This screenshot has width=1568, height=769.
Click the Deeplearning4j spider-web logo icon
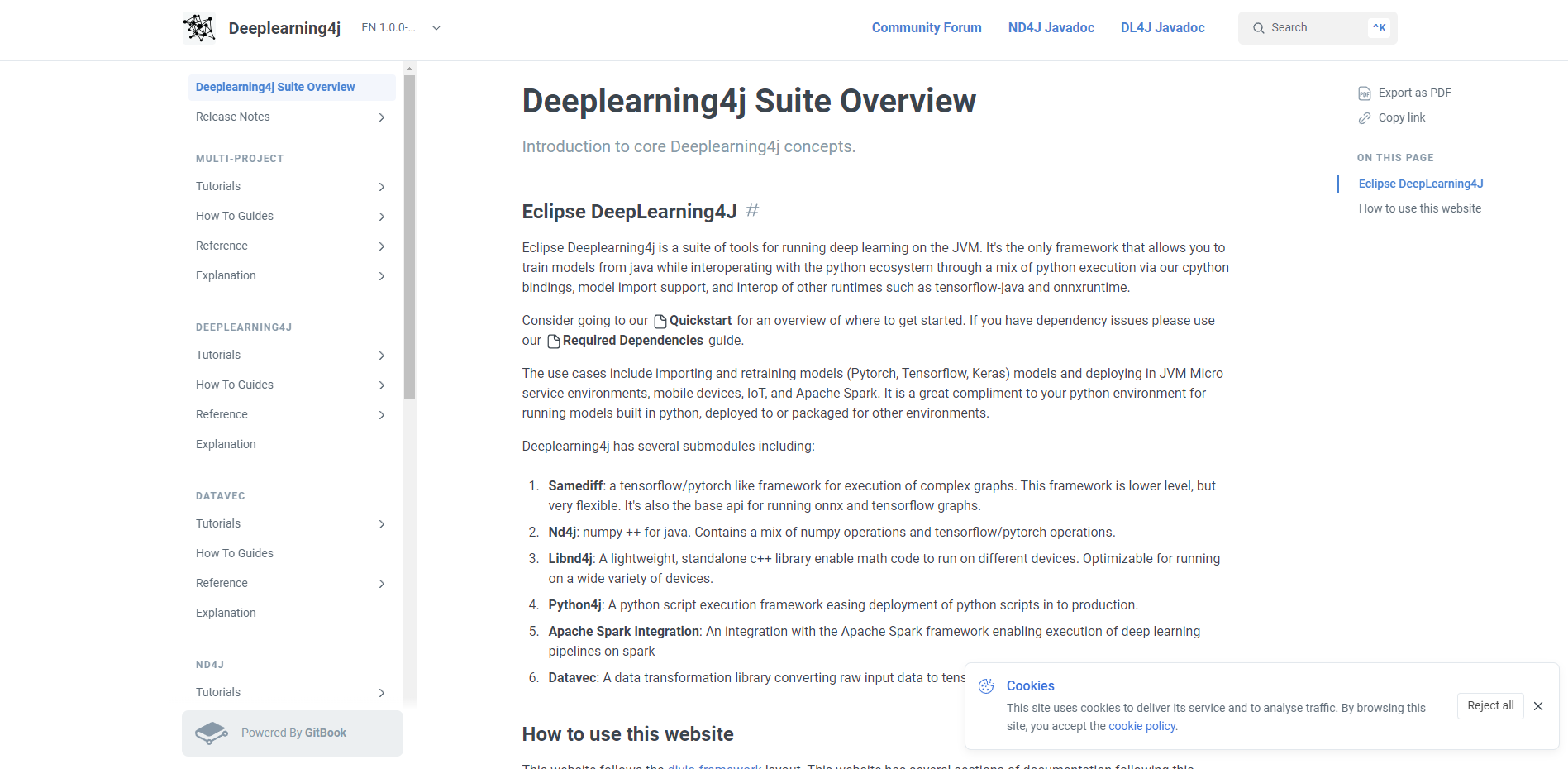198,27
